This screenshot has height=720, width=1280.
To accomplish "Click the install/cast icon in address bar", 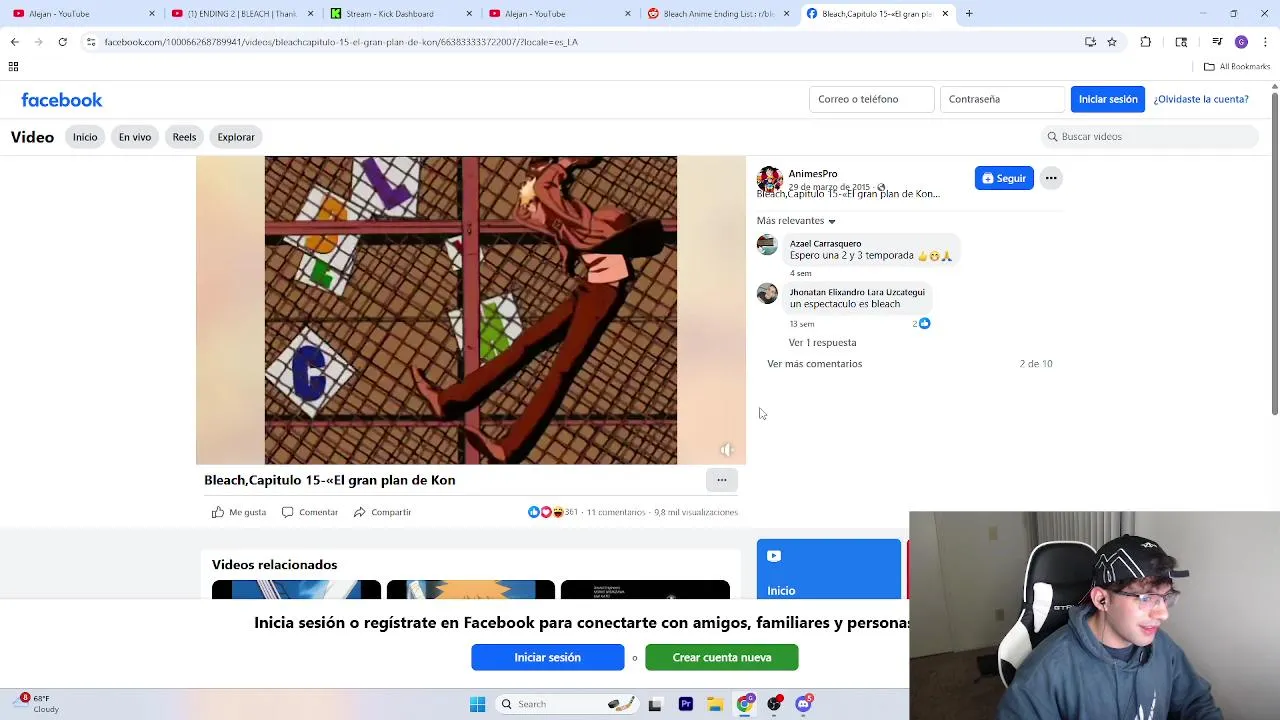I will [x=1090, y=42].
